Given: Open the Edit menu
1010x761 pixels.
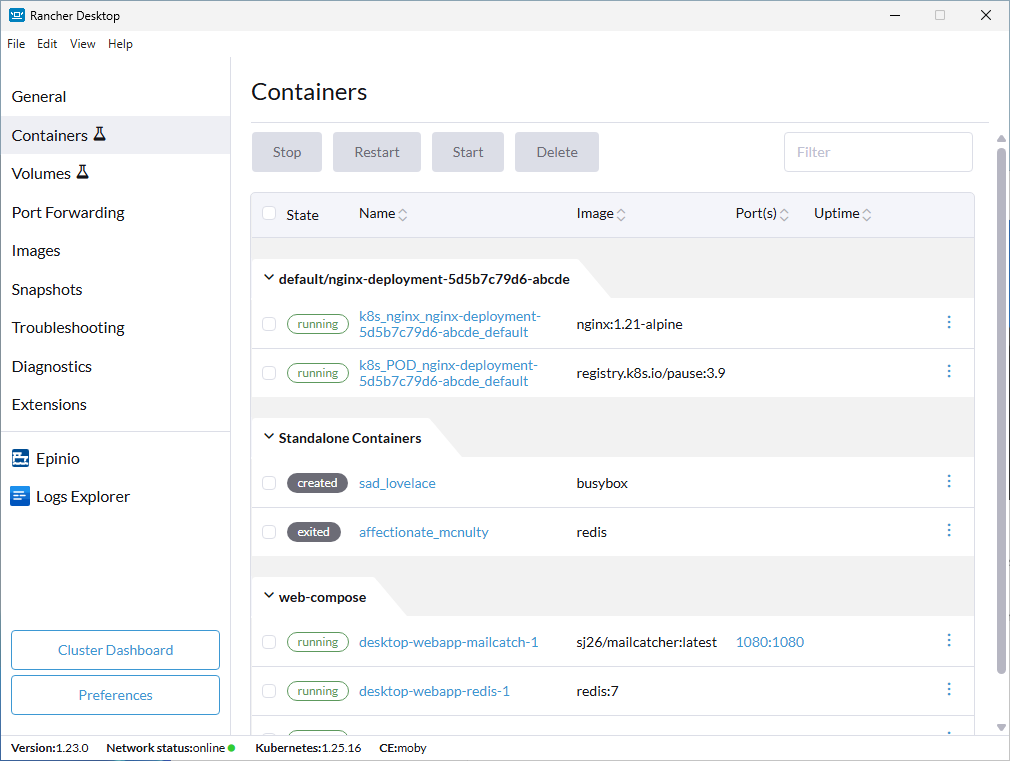Looking at the screenshot, I should coord(47,44).
